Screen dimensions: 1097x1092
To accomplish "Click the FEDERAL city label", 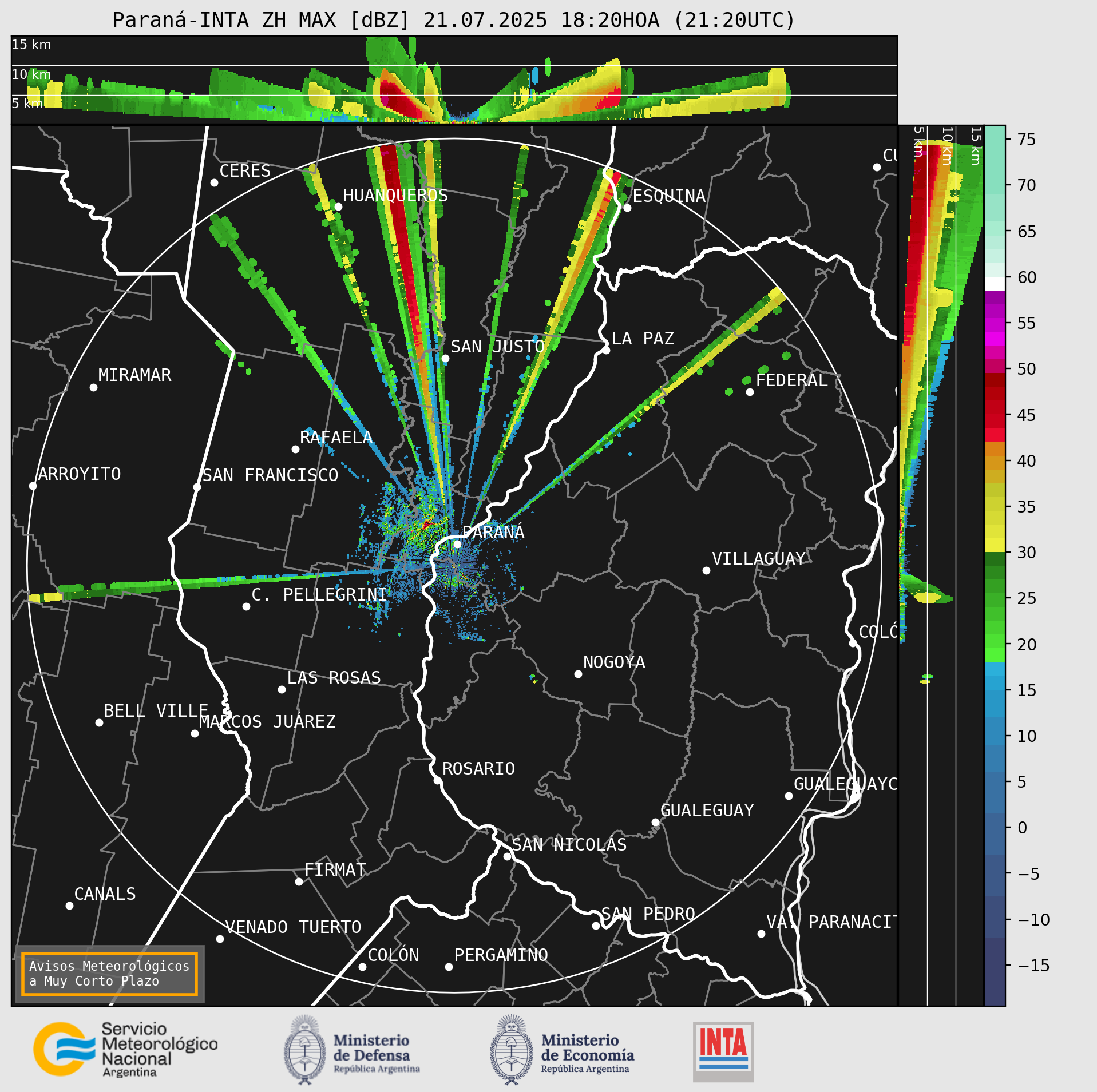I will tap(791, 380).
